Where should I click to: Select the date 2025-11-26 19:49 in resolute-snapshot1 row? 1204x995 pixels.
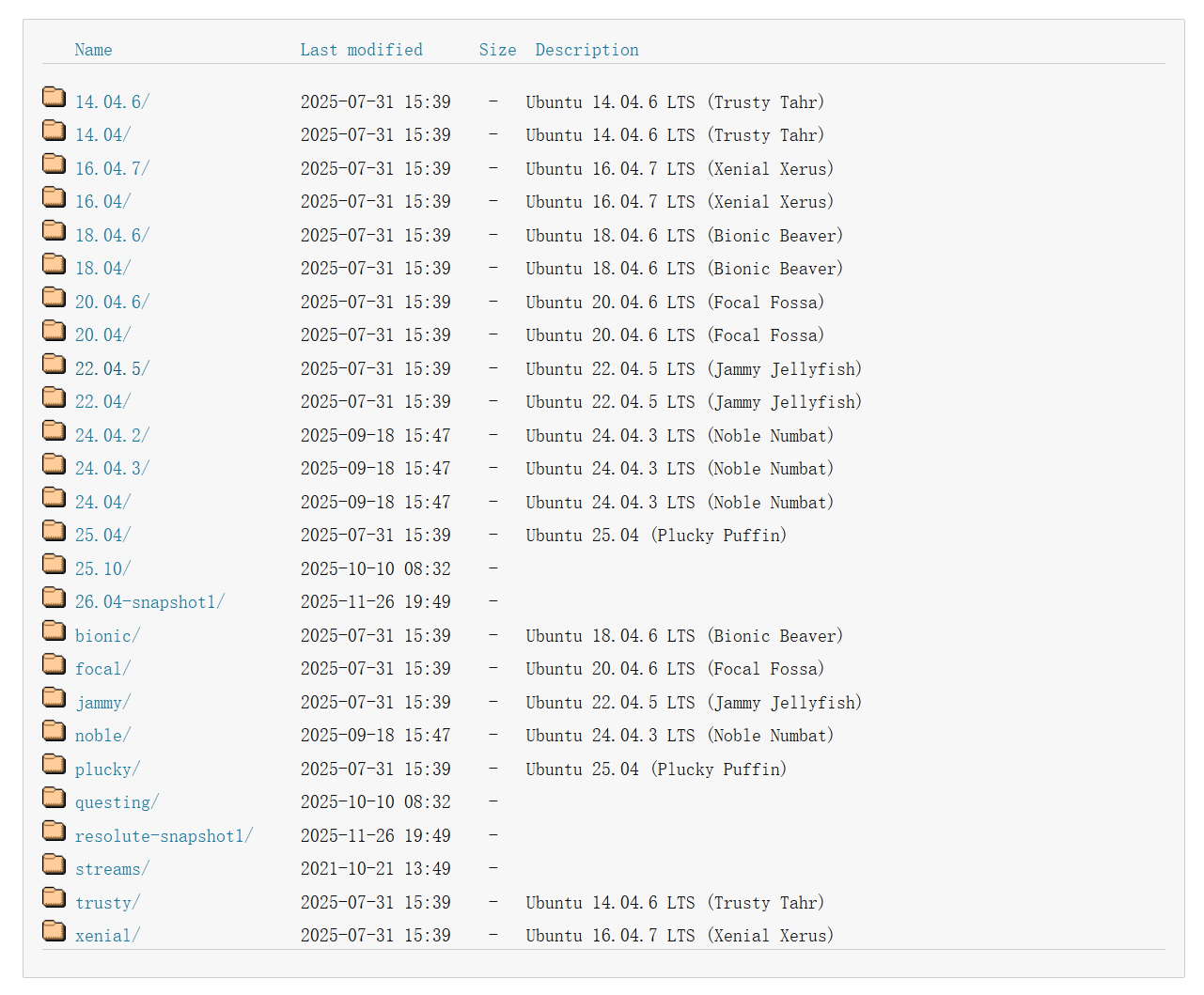(x=375, y=836)
